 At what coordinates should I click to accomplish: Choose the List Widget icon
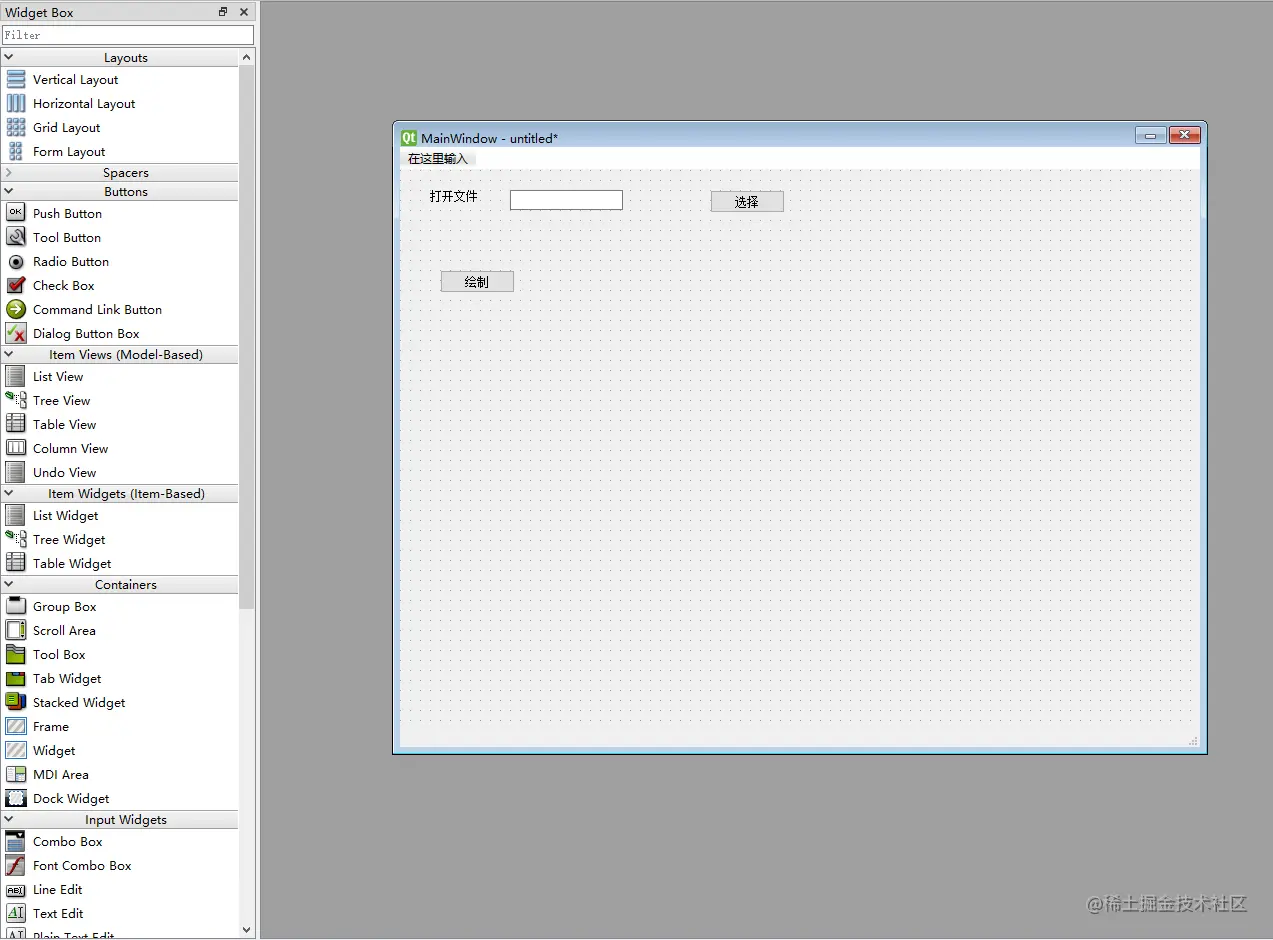tap(16, 516)
